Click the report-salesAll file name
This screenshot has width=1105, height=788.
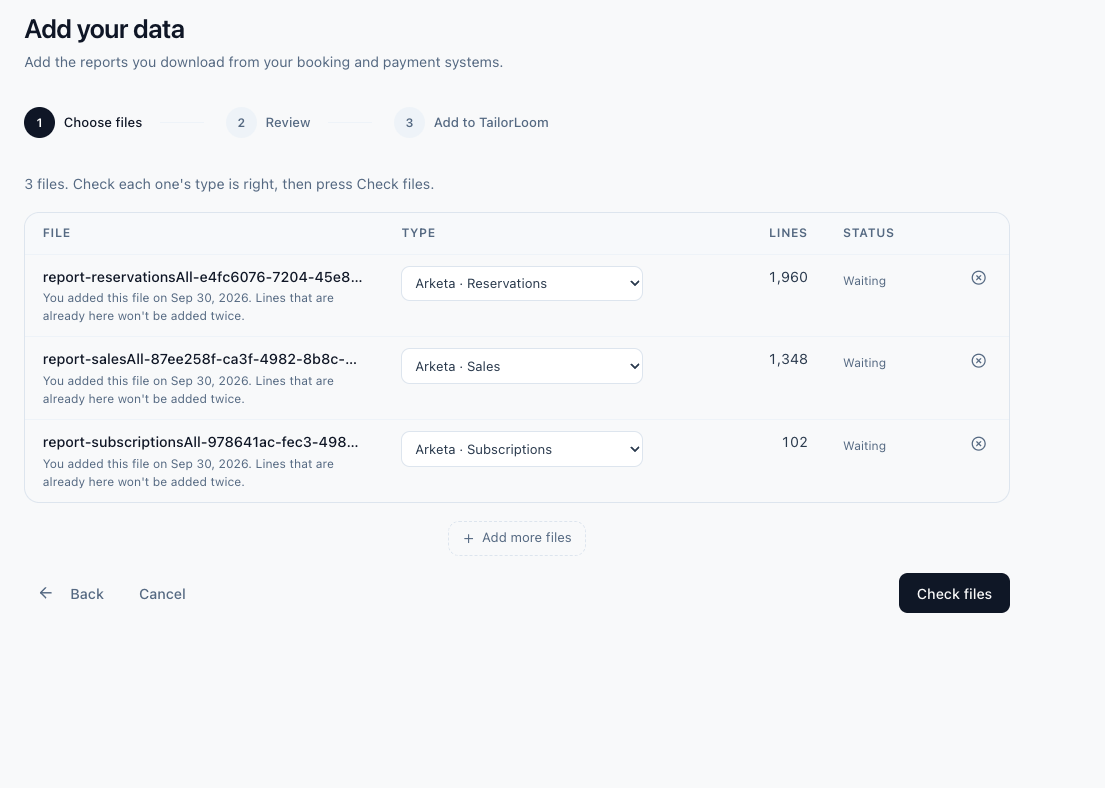199,359
